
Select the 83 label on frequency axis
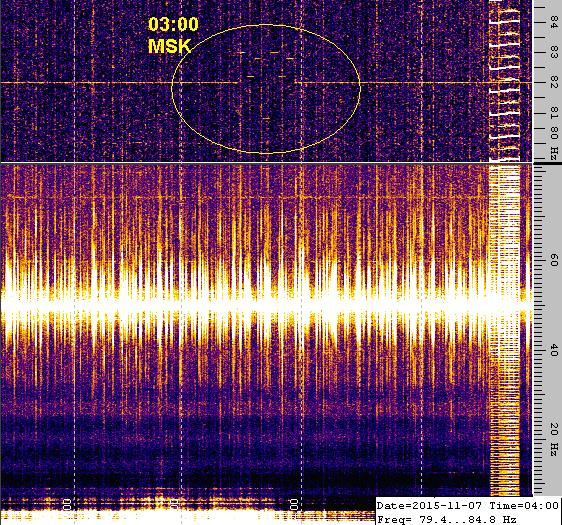click(x=553, y=53)
